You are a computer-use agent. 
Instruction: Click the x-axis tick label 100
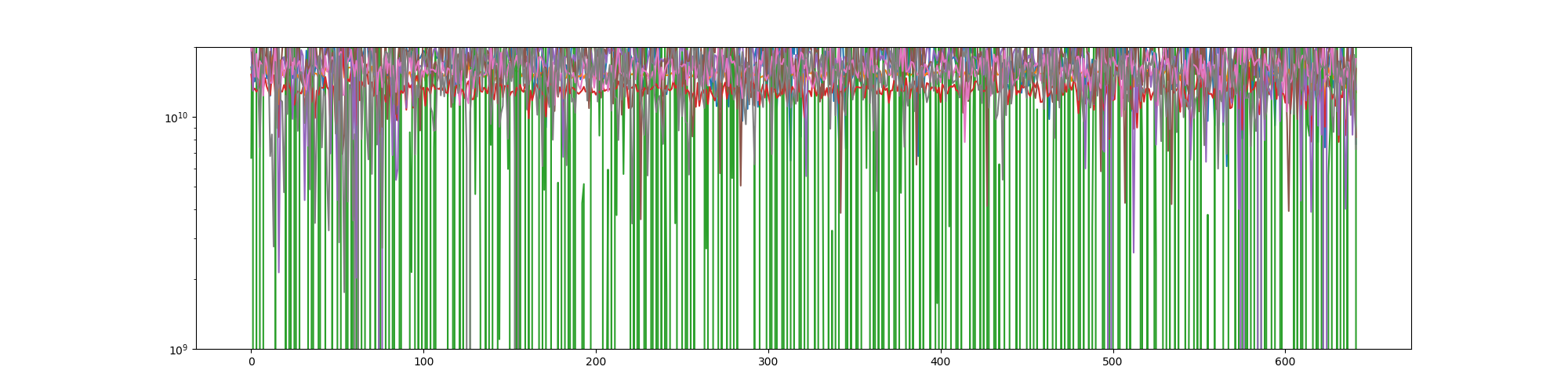click(x=423, y=362)
